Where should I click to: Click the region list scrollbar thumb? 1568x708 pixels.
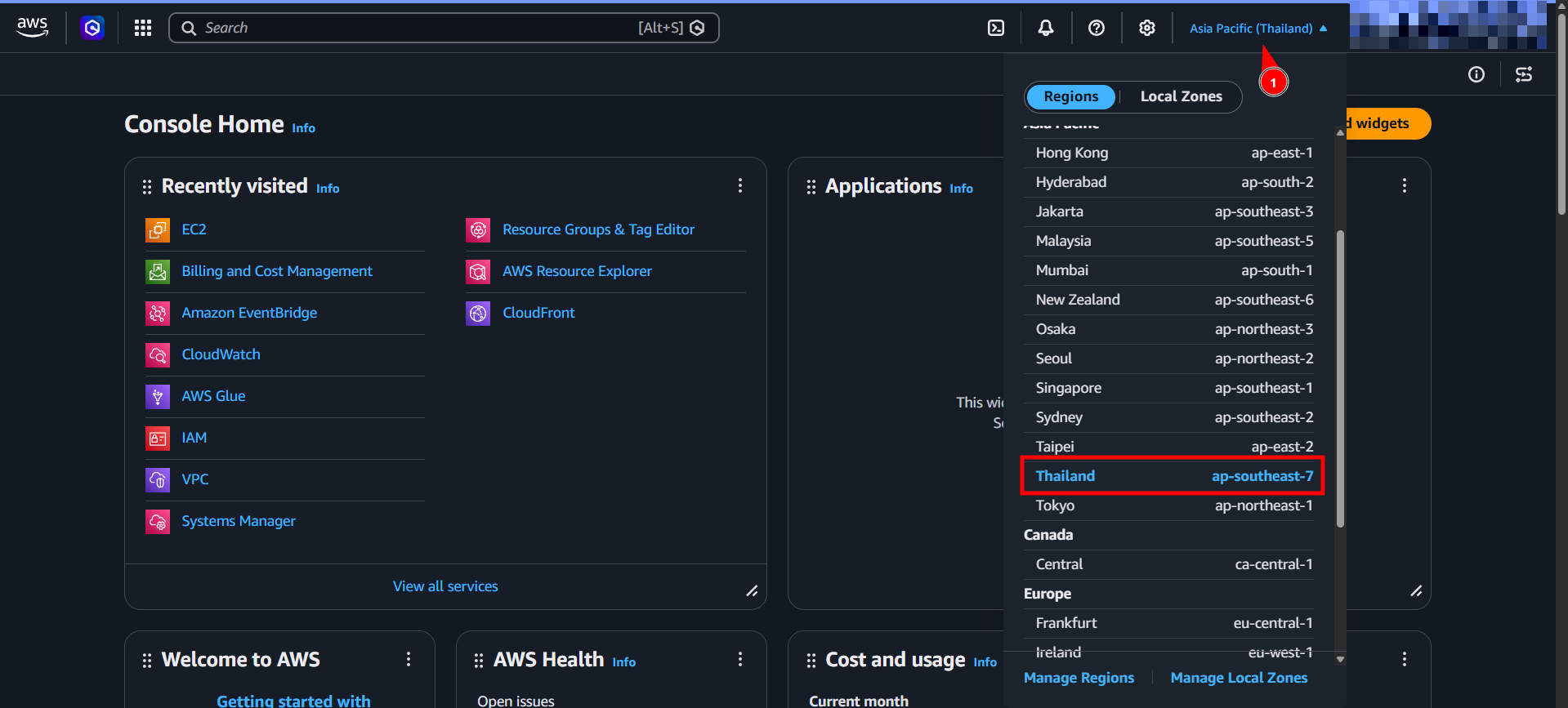[x=1340, y=379]
